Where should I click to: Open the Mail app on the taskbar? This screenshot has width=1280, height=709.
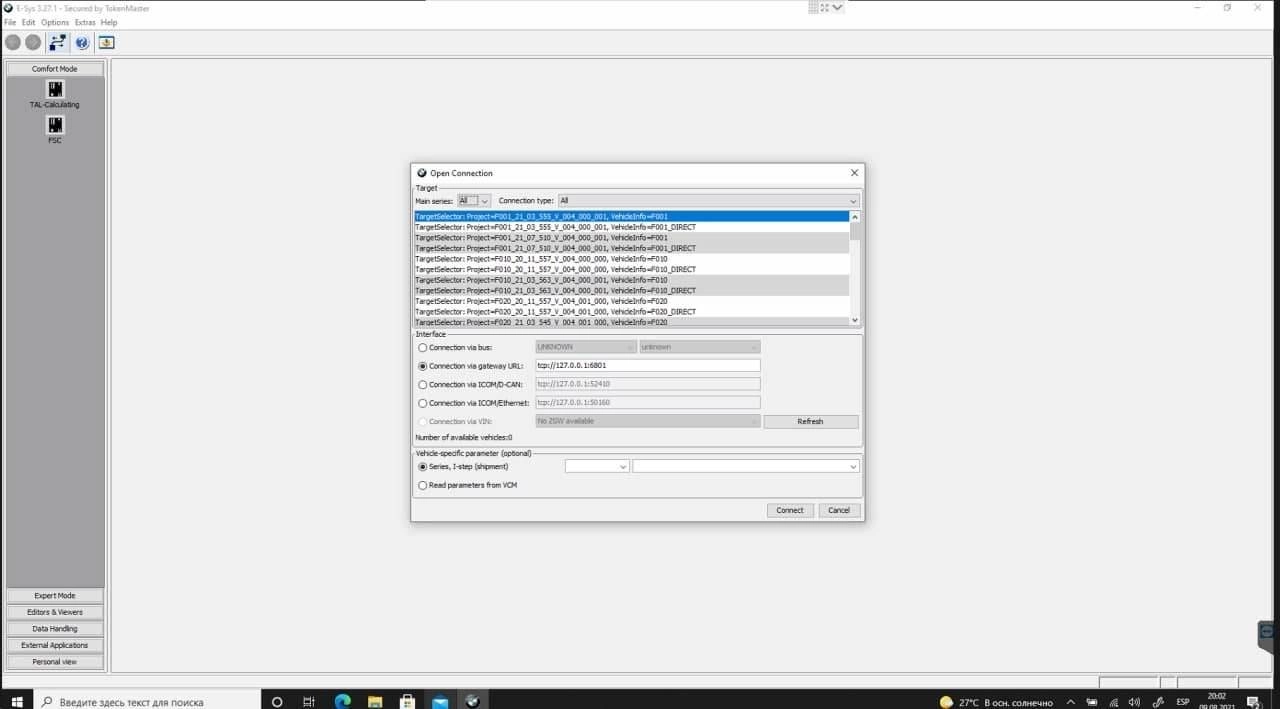440,702
